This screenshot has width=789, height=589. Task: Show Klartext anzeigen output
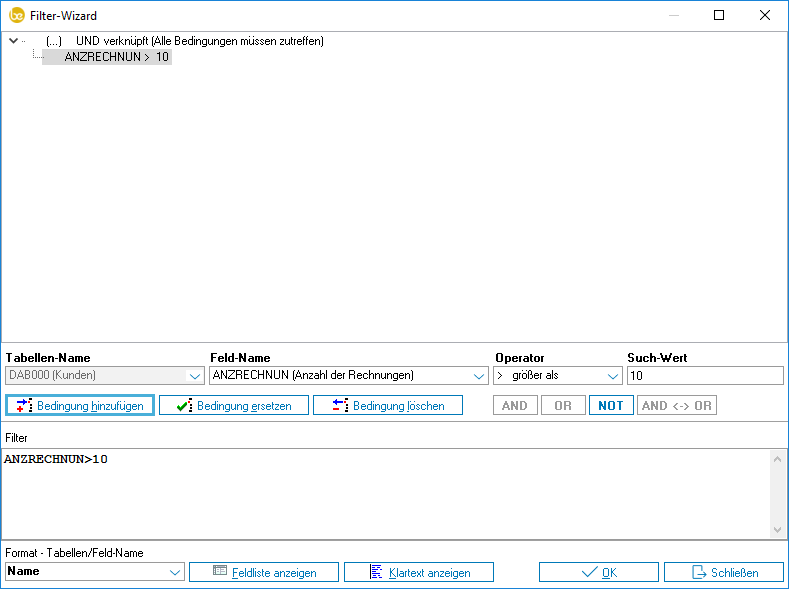click(x=419, y=573)
